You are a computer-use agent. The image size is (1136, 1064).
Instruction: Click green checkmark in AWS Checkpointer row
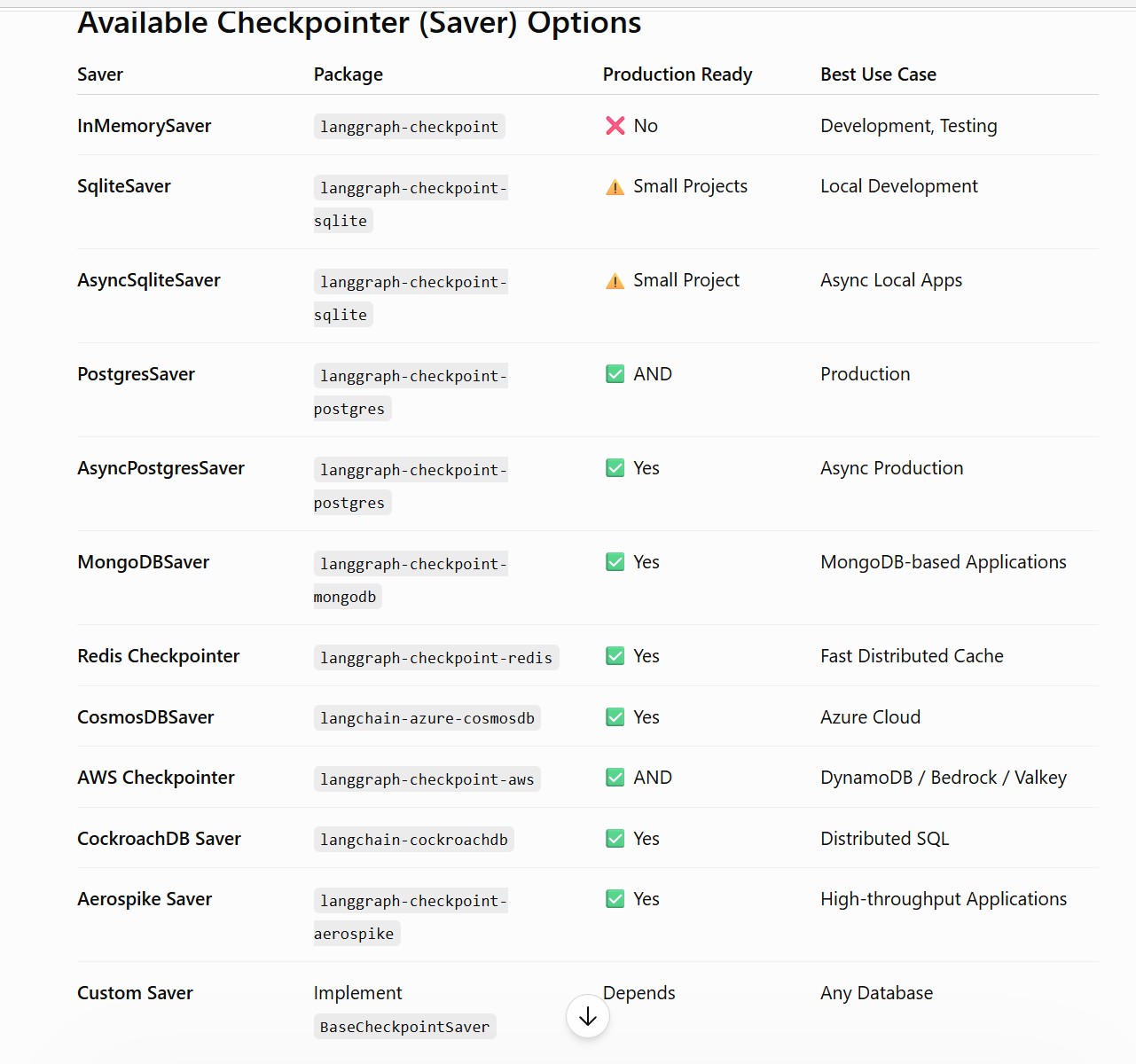point(615,778)
